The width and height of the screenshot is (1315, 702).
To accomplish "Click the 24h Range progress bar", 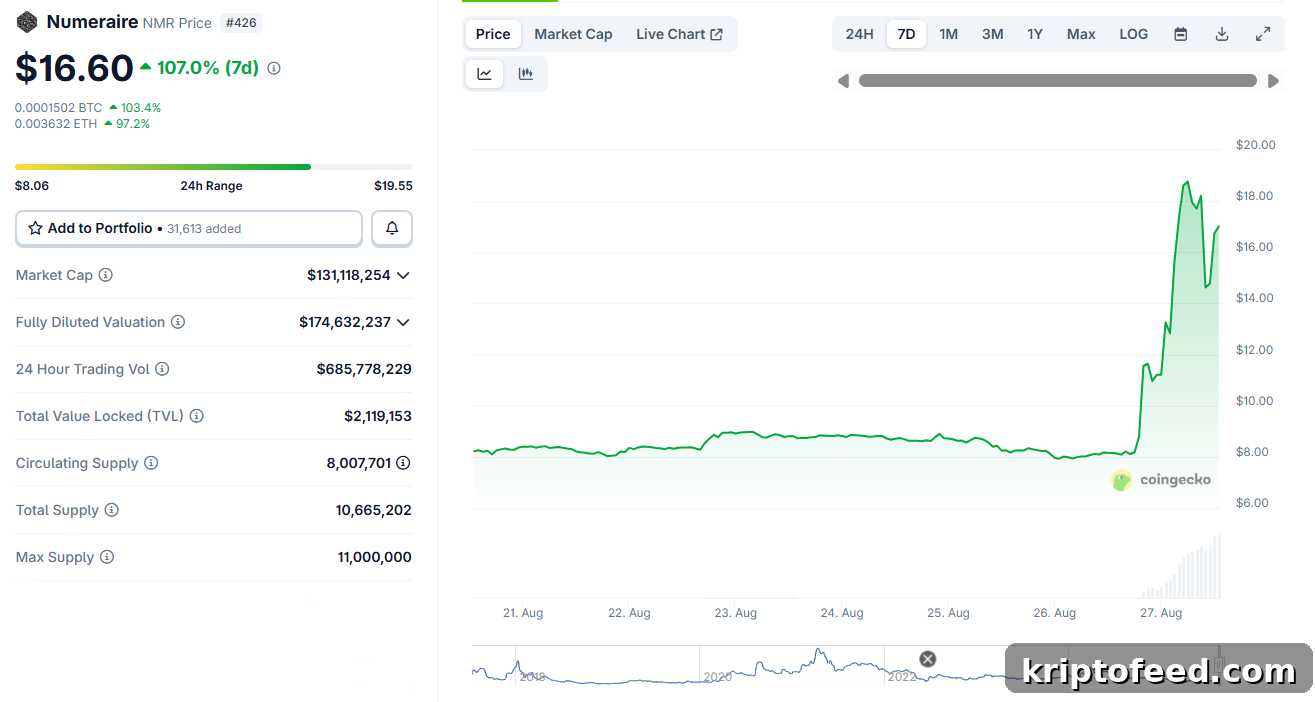I will click(214, 167).
